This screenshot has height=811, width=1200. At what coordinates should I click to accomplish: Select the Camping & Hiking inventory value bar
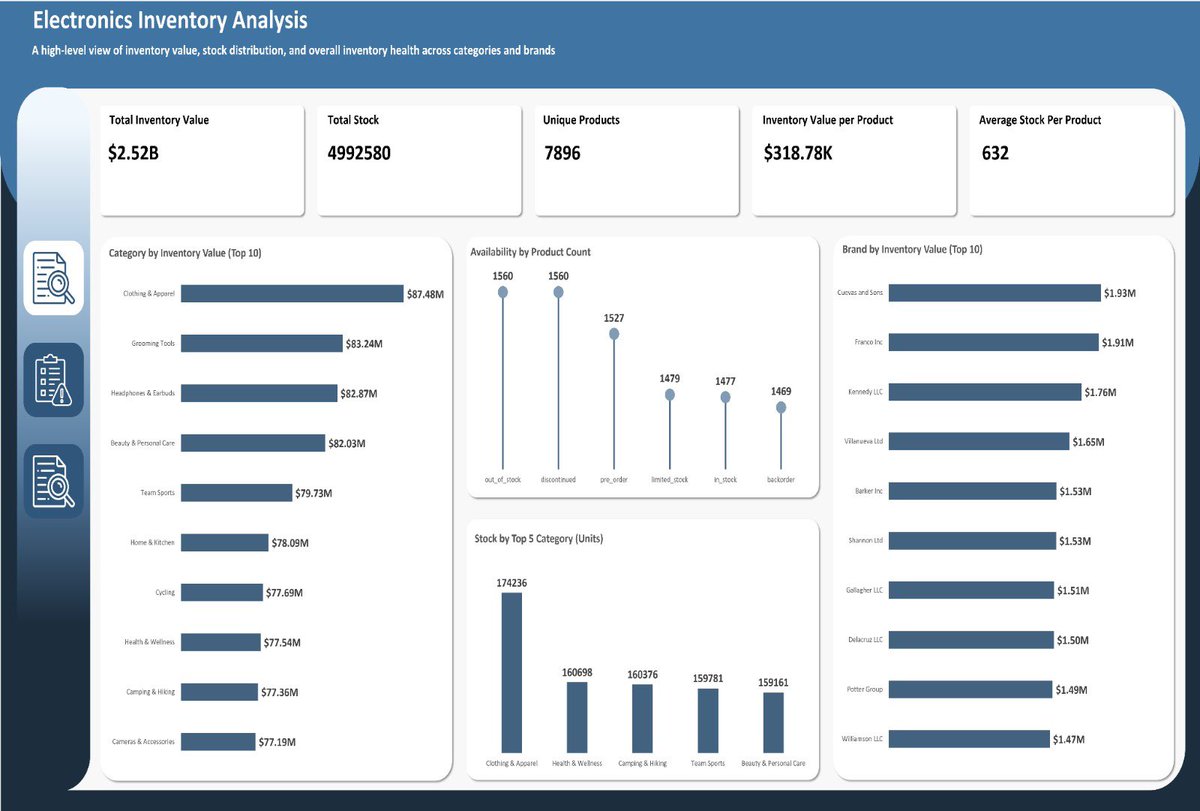click(x=219, y=692)
